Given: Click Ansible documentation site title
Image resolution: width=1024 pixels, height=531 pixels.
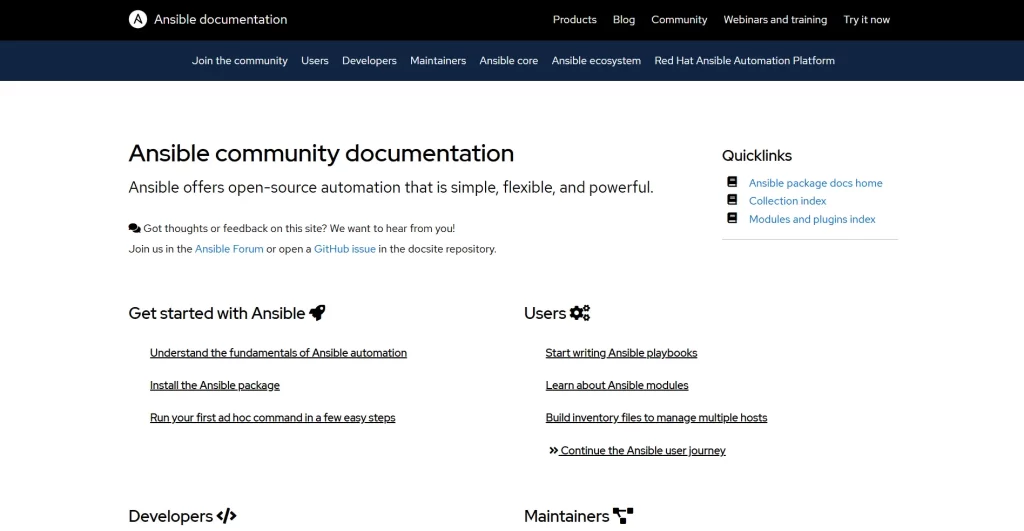Looking at the screenshot, I should [x=221, y=20].
